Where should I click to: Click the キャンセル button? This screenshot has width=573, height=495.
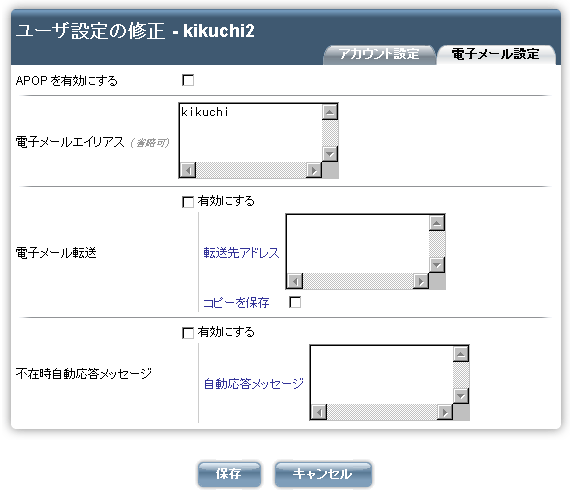pos(323,474)
